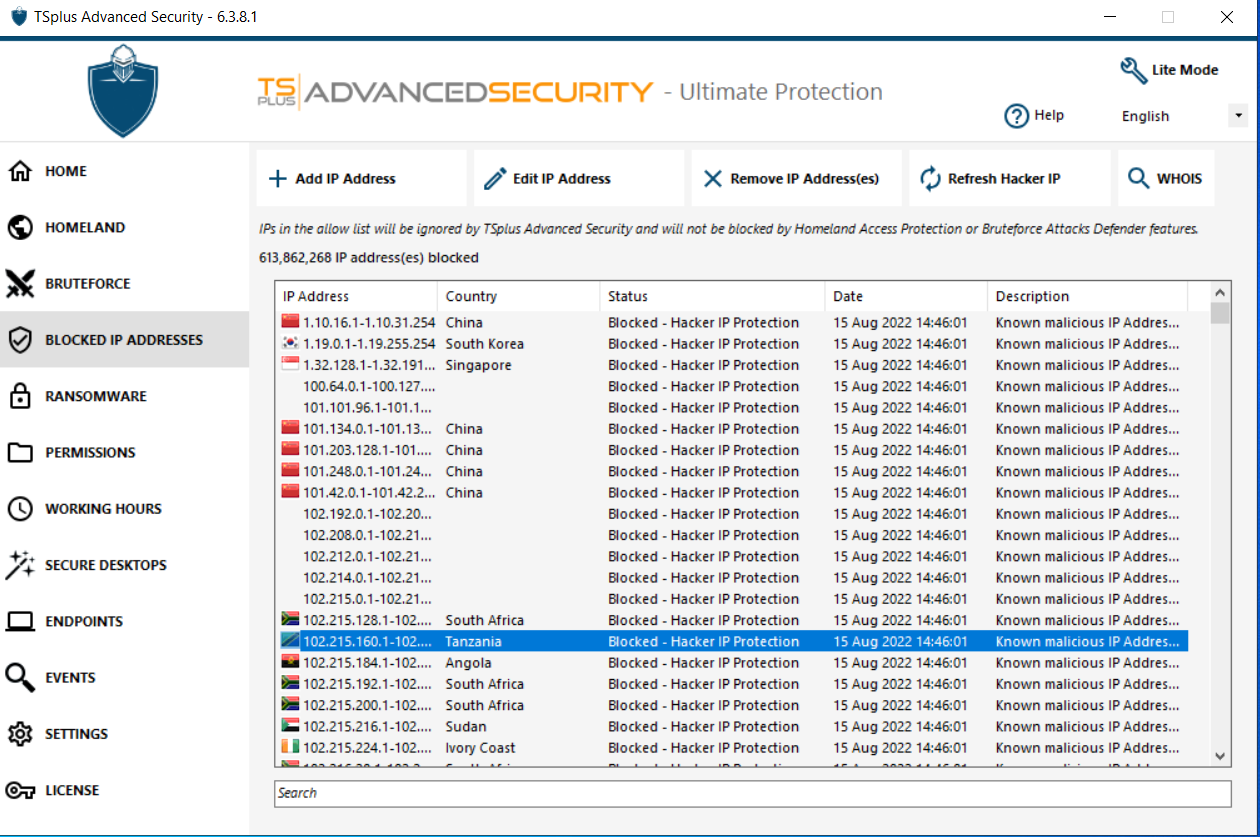
Task: Go to the BRUTEFORCE menu item
Action: (88, 284)
